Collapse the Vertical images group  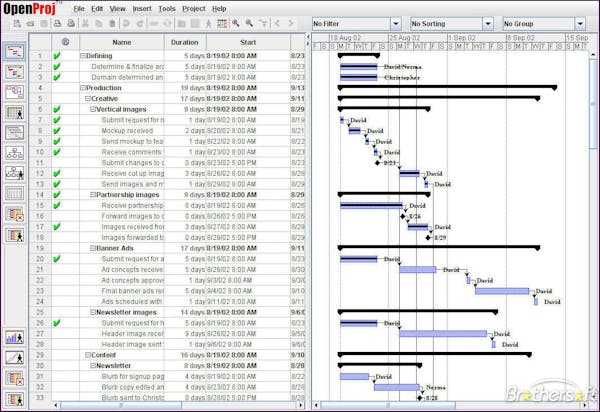point(93,109)
